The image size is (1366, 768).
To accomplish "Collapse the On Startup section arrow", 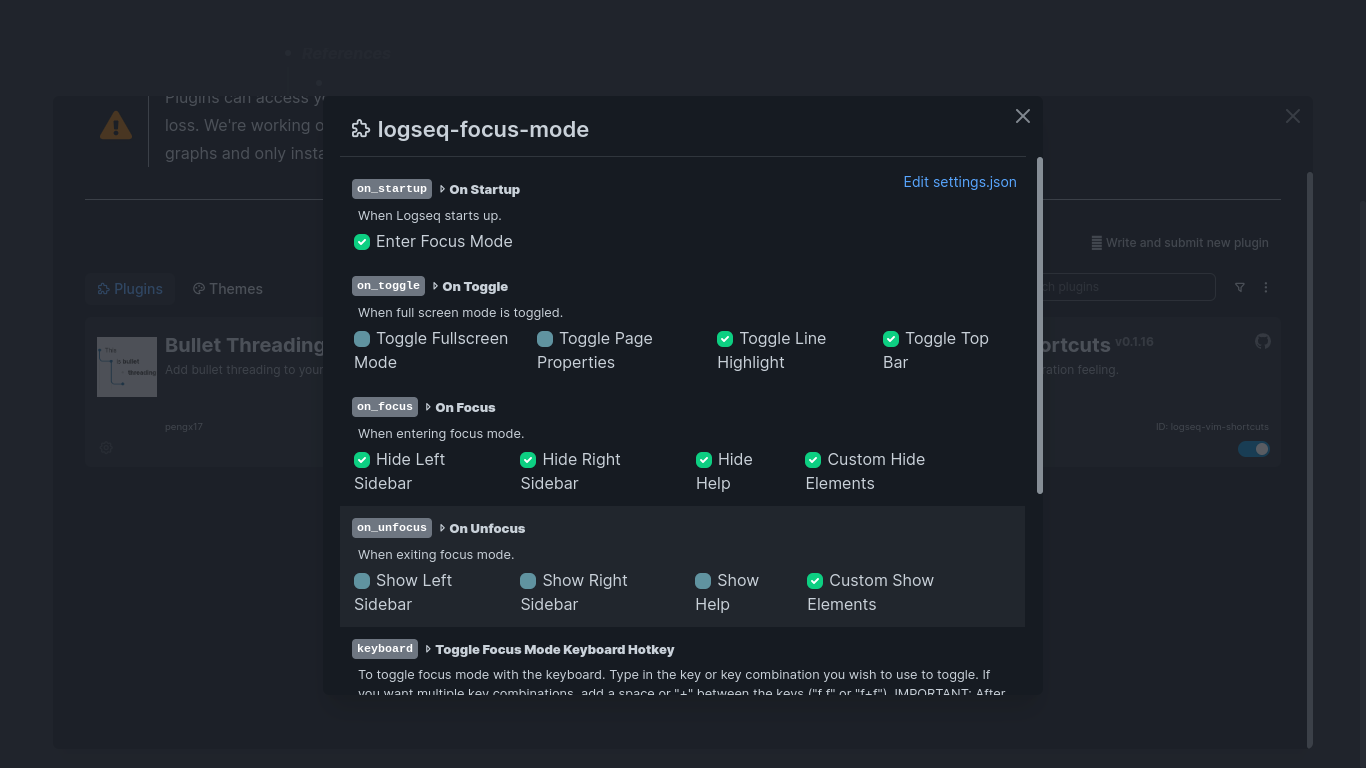I will [x=442, y=189].
